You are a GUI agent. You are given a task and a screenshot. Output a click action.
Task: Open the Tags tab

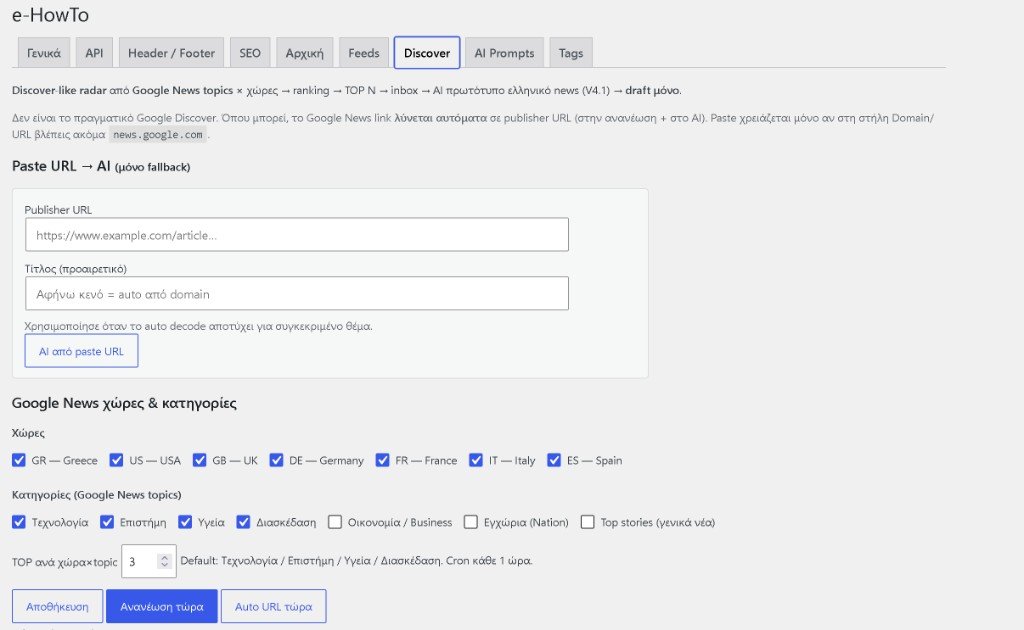[x=571, y=53]
